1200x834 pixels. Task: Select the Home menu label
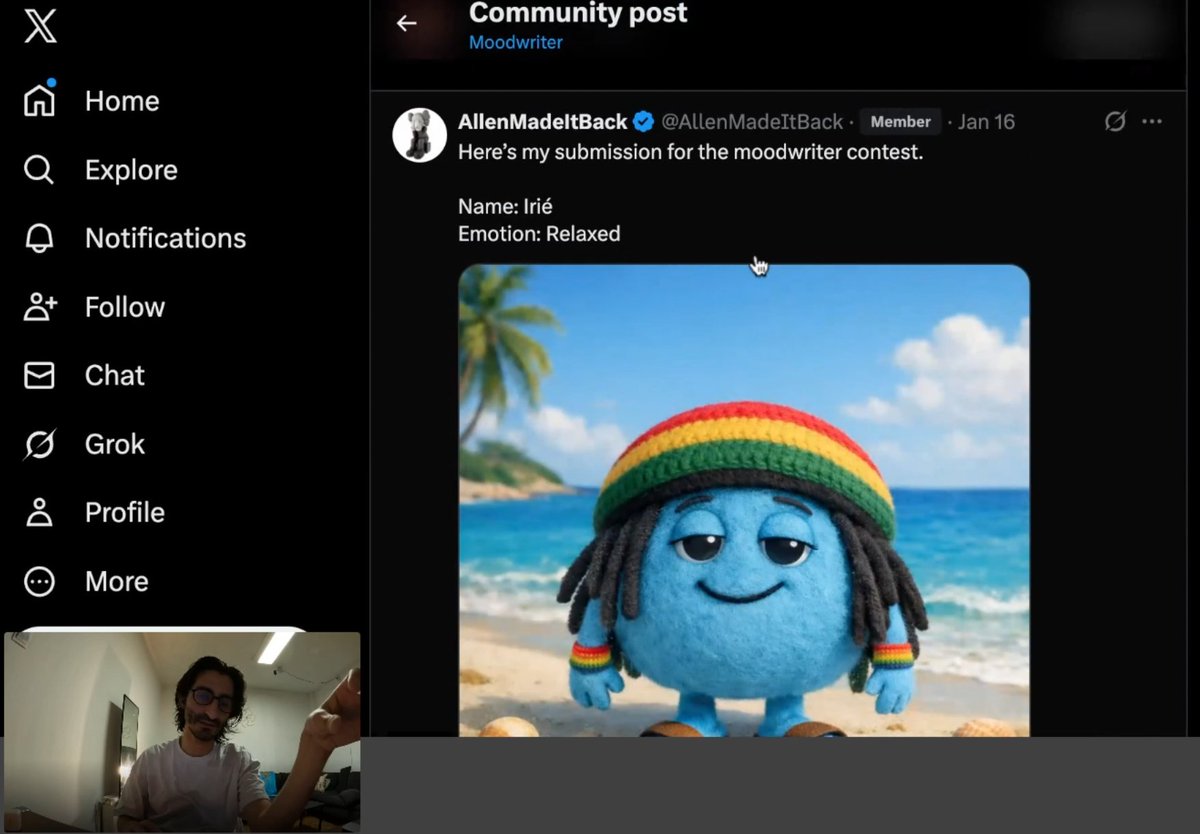point(122,101)
